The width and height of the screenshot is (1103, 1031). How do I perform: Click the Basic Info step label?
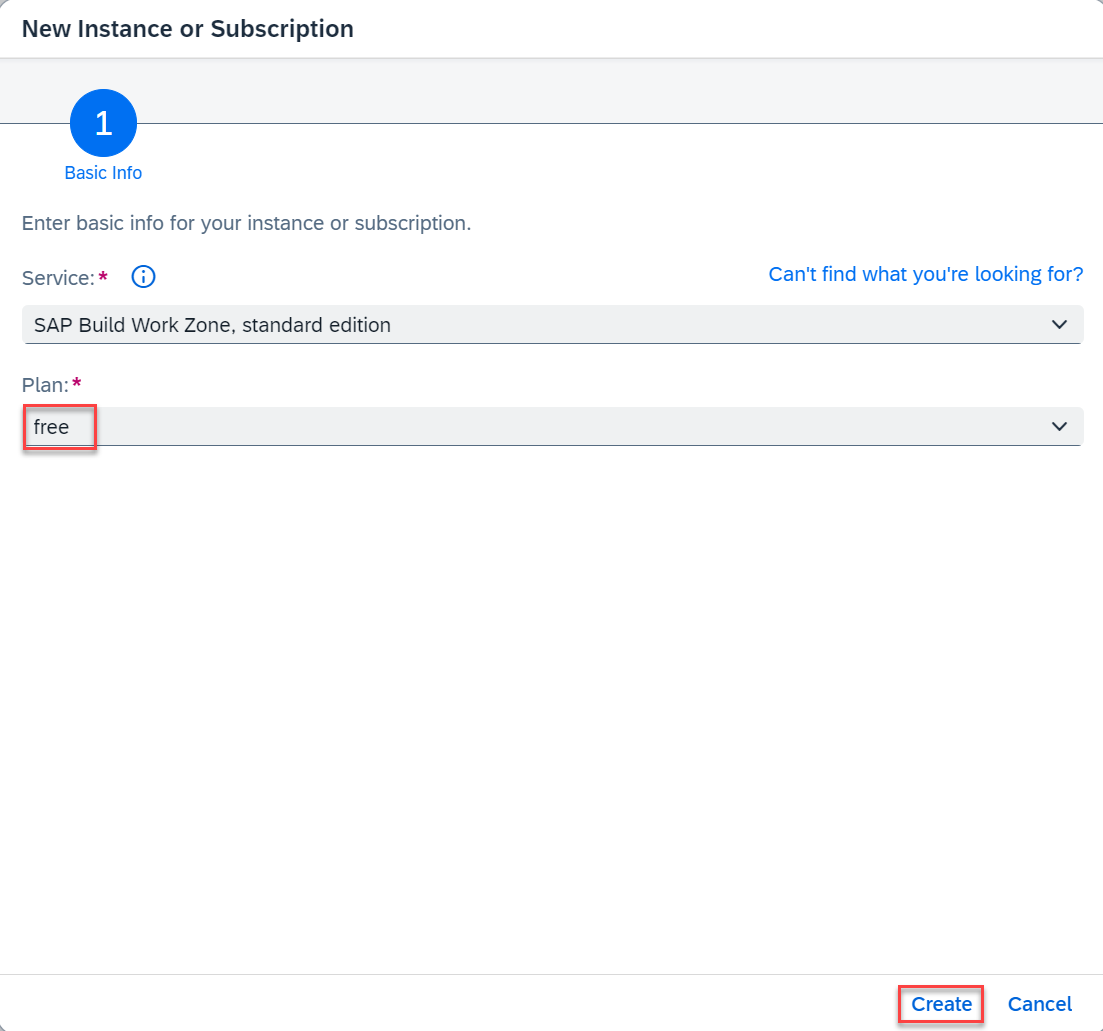[x=103, y=173]
